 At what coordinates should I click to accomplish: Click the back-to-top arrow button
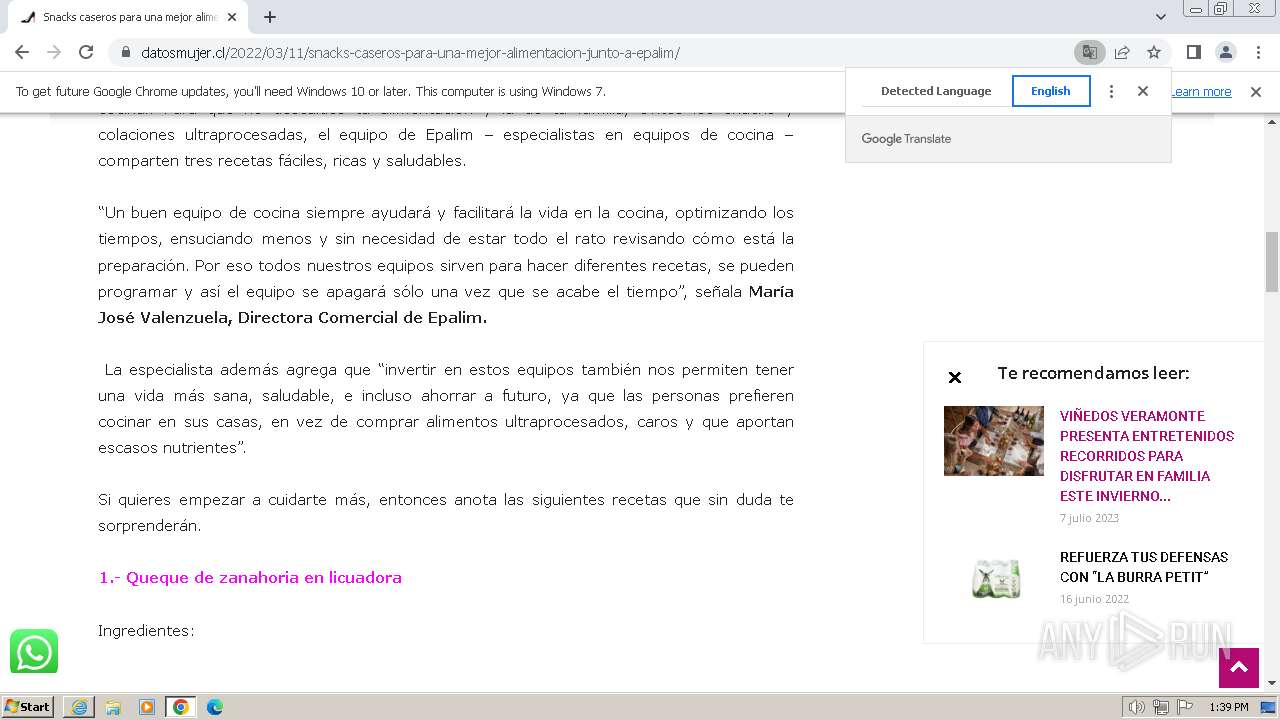click(x=1239, y=667)
